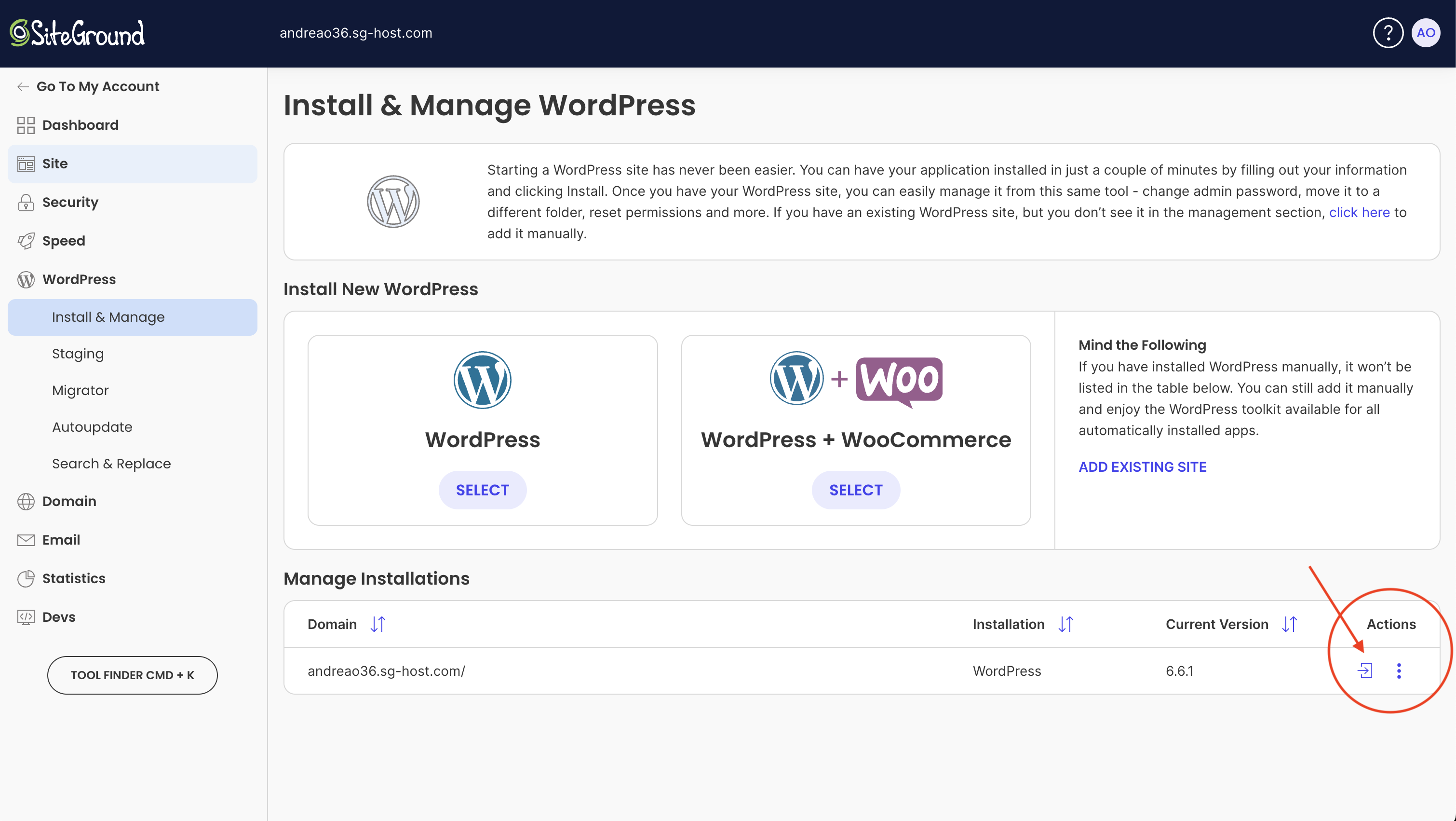Open the Staging submenu item
This screenshot has width=1456, height=821.
coord(78,354)
